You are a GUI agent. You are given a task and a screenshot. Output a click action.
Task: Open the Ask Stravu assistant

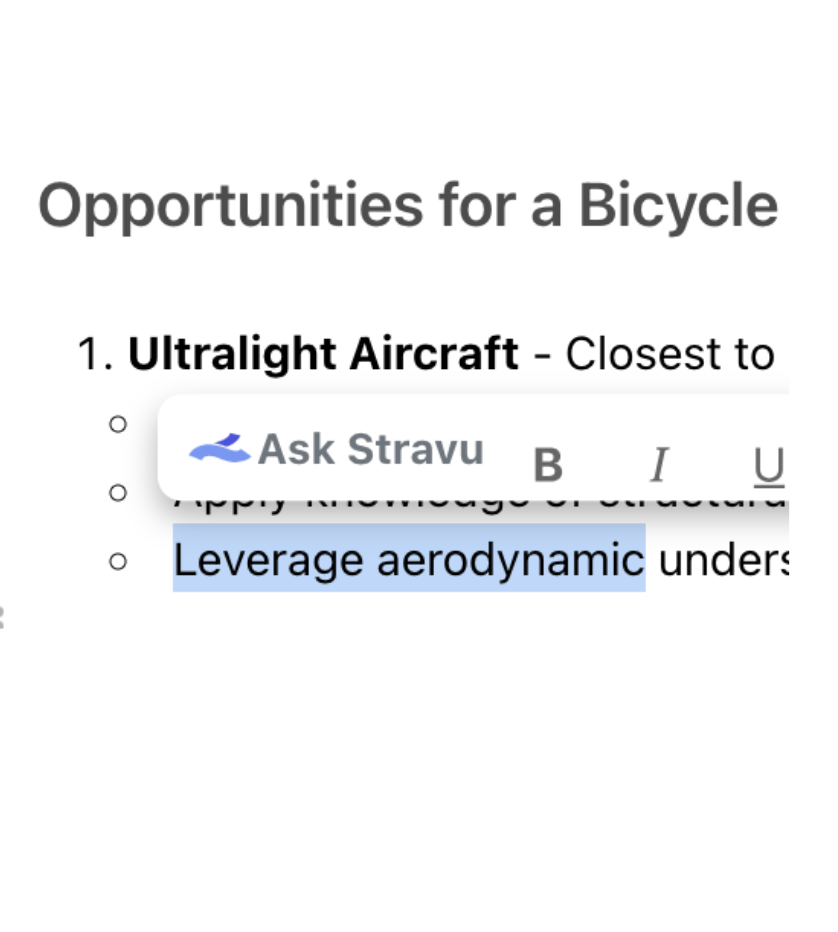tap(370, 450)
